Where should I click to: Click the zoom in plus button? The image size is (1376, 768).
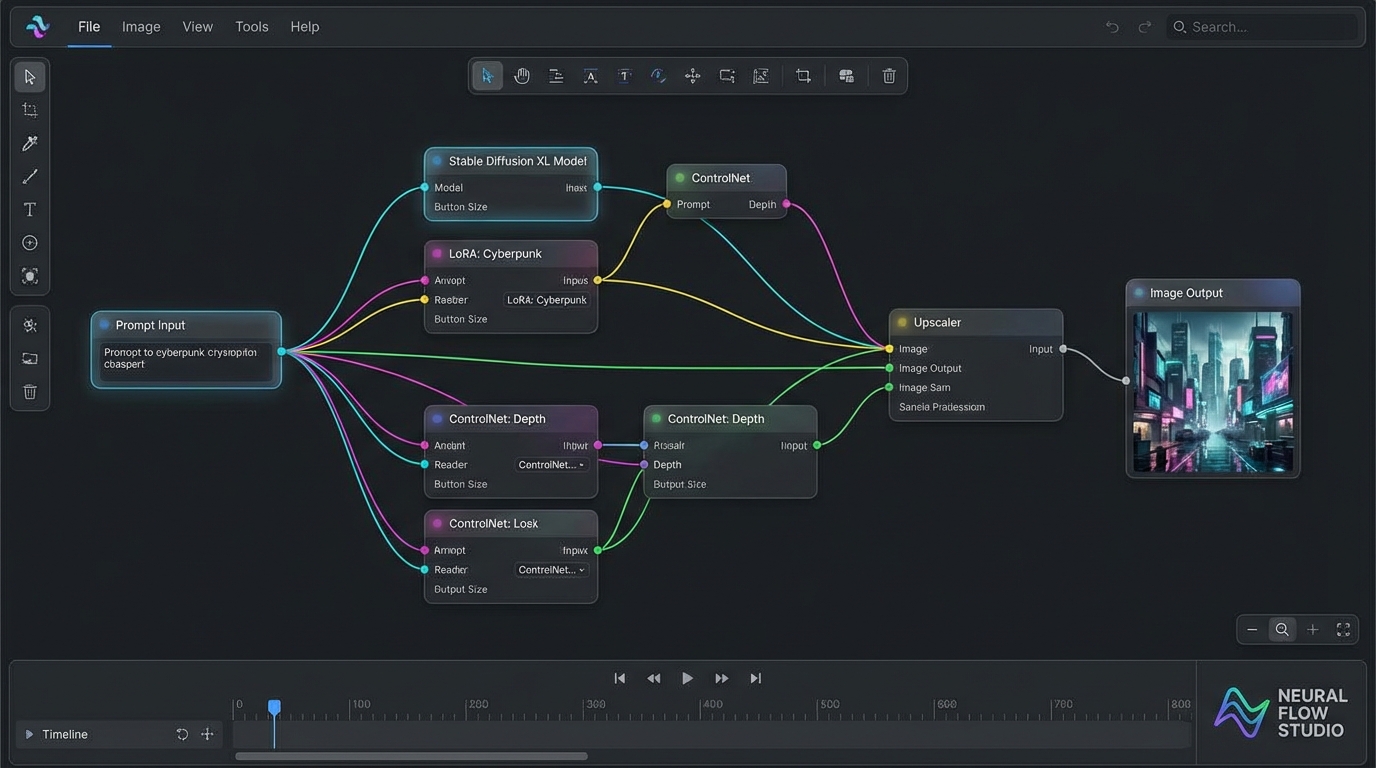coord(1312,629)
